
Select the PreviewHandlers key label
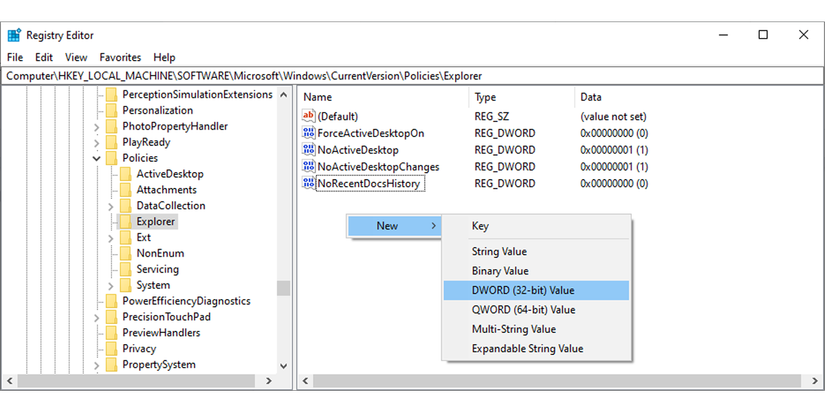click(161, 333)
